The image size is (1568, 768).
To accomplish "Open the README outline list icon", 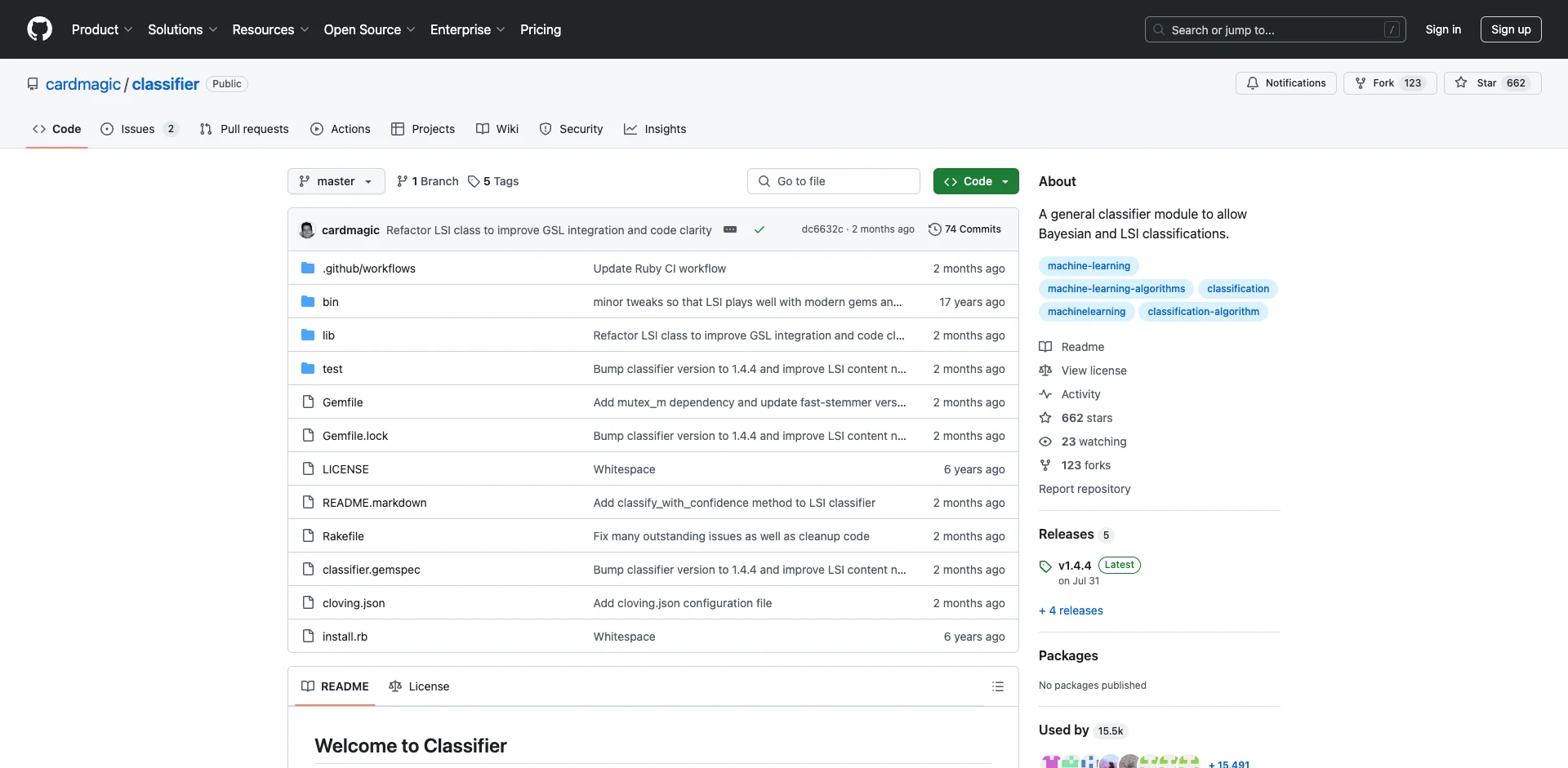I will [997, 686].
